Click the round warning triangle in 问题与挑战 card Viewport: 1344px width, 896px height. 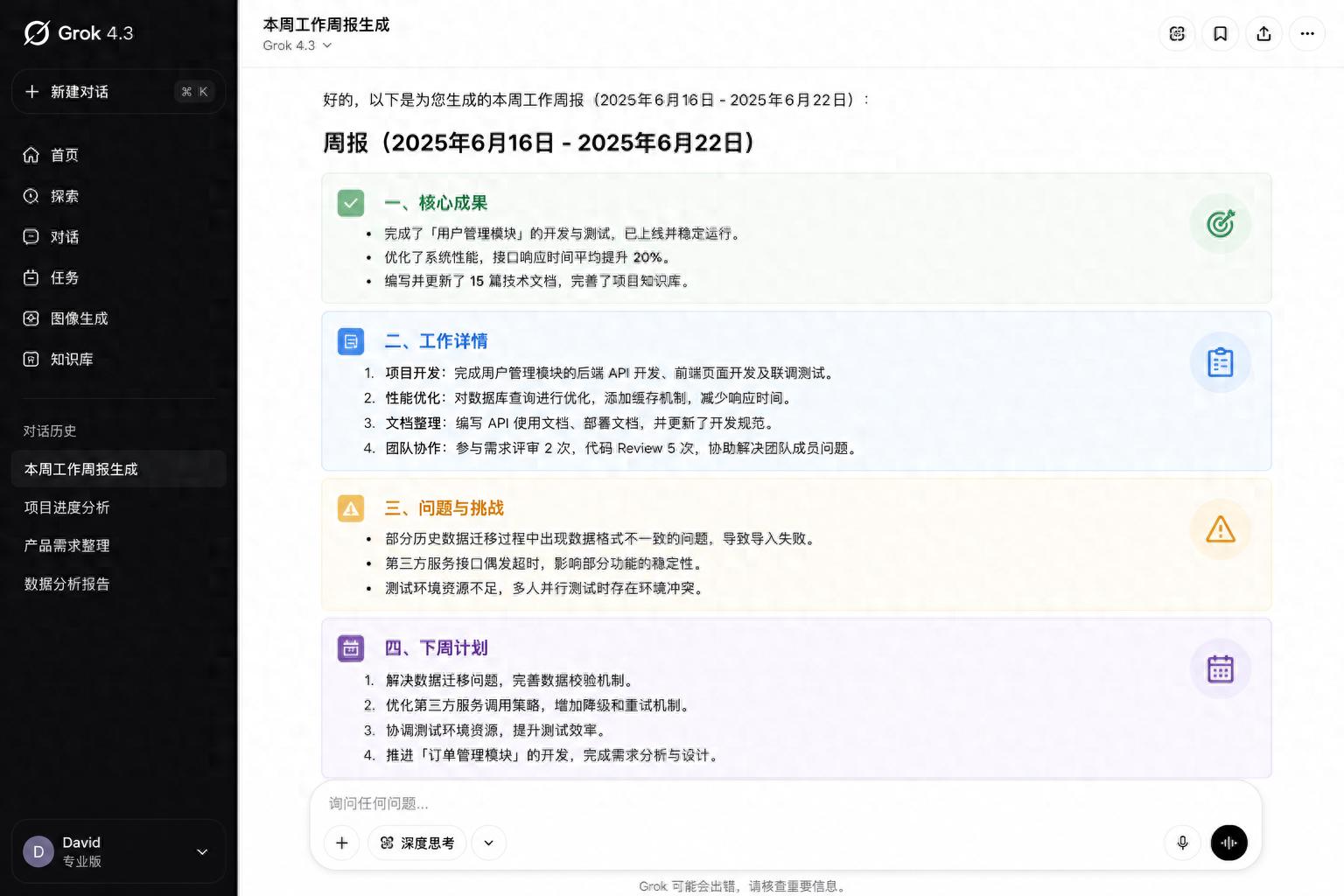click(x=1221, y=529)
